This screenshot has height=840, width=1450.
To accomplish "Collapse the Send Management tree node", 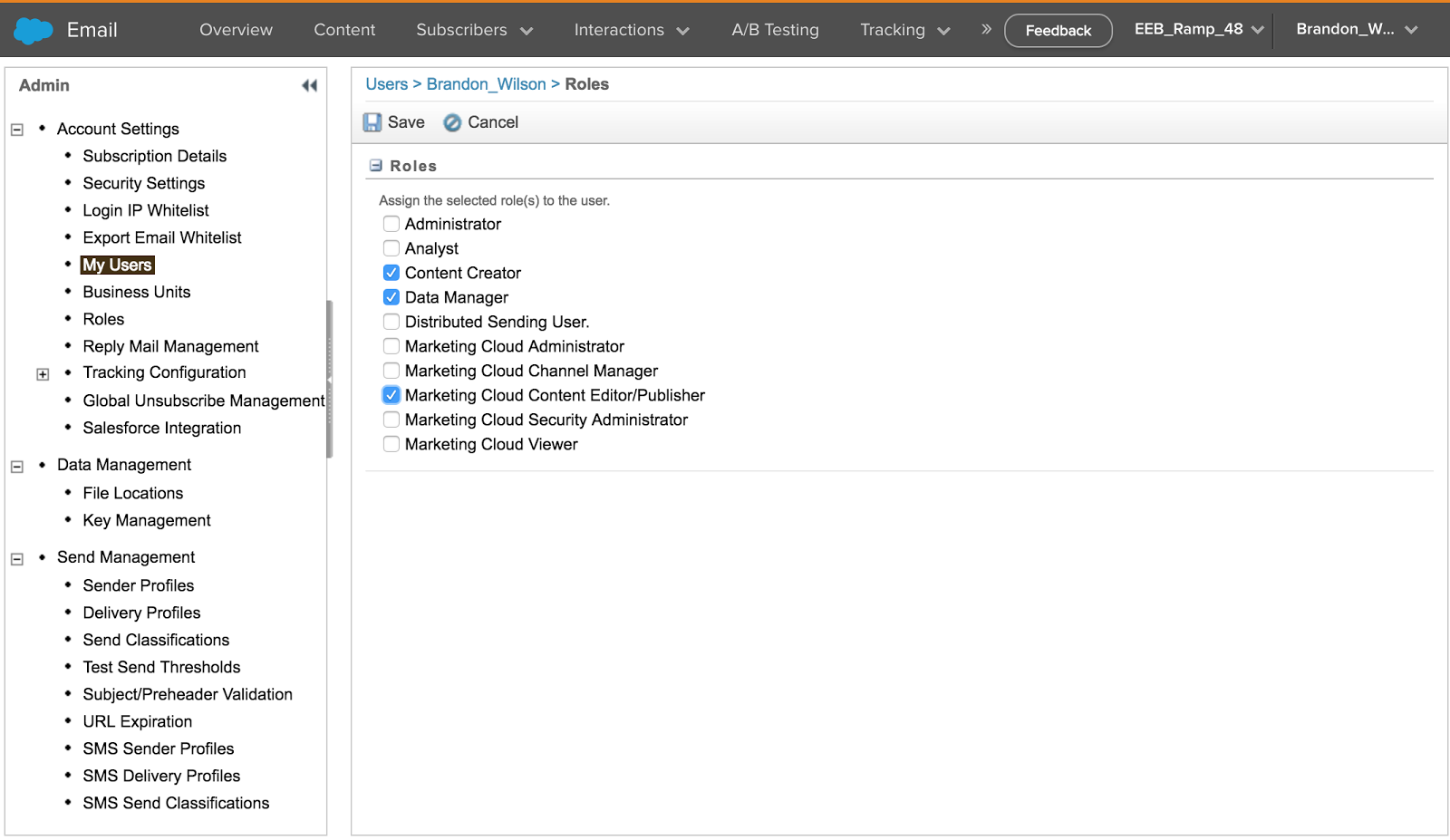I will [x=16, y=559].
